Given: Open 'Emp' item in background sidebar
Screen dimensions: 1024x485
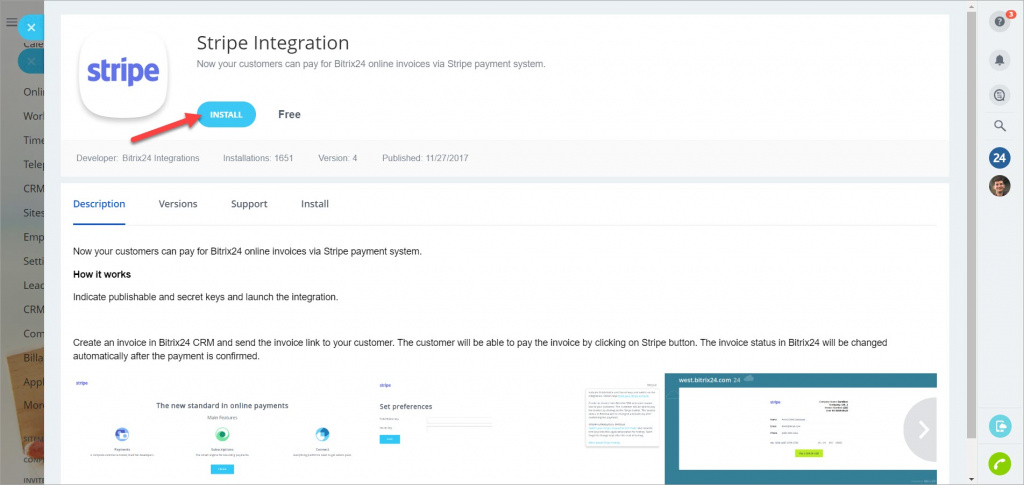Looking at the screenshot, I should 33,237.
